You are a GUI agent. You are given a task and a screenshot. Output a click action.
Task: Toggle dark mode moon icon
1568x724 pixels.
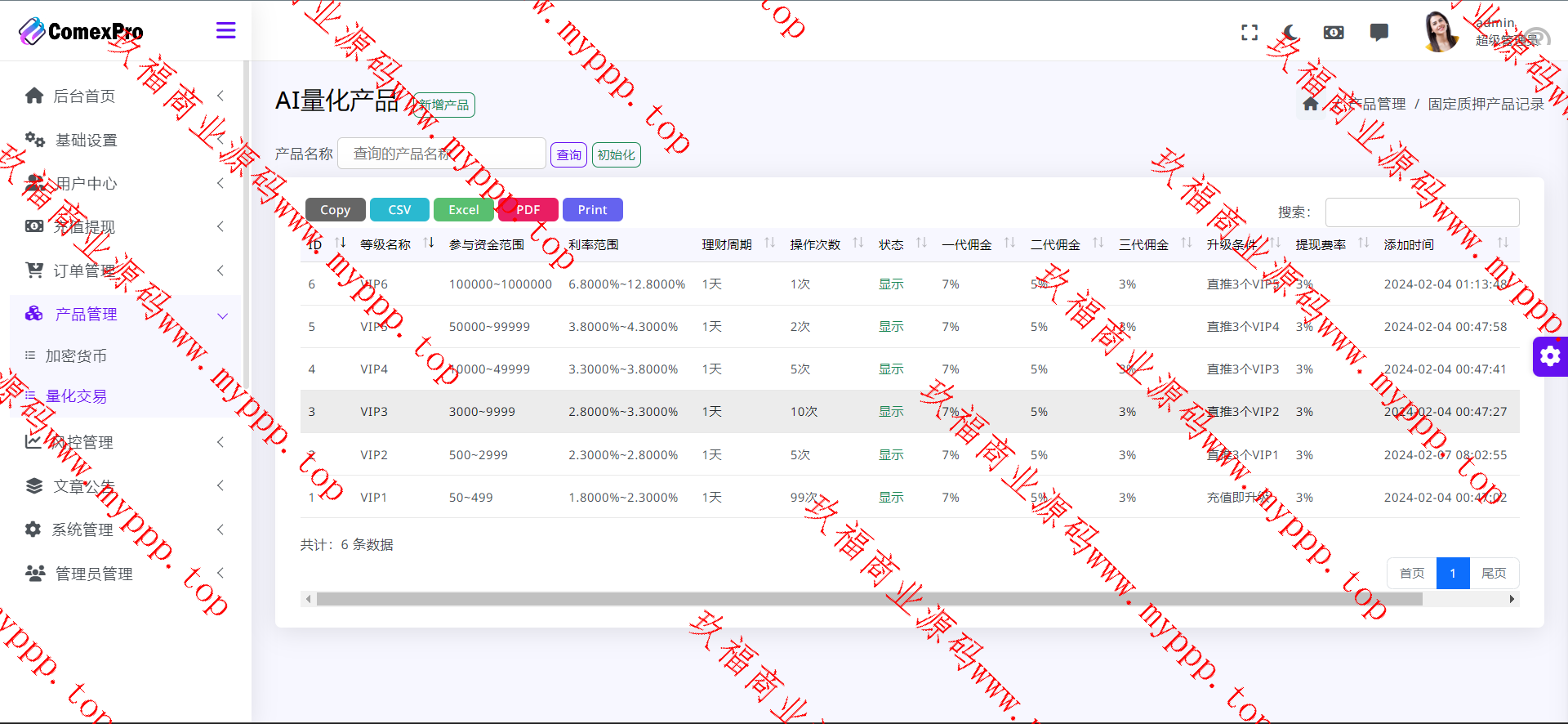click(1291, 33)
